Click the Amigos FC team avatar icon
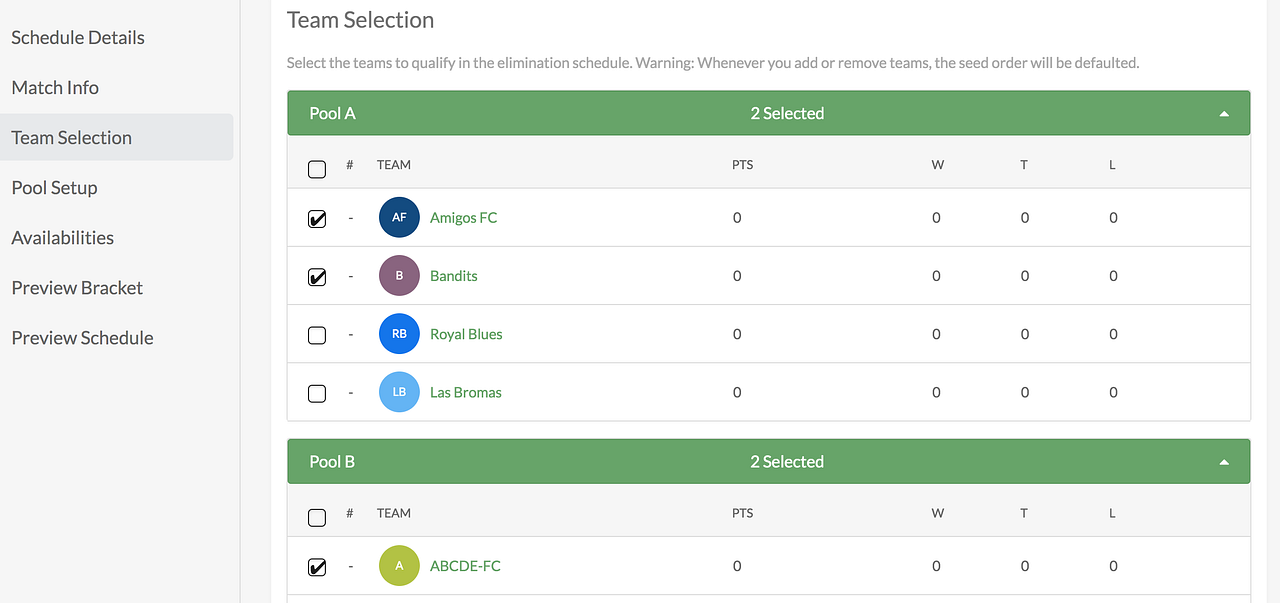The image size is (1280, 603). (399, 218)
